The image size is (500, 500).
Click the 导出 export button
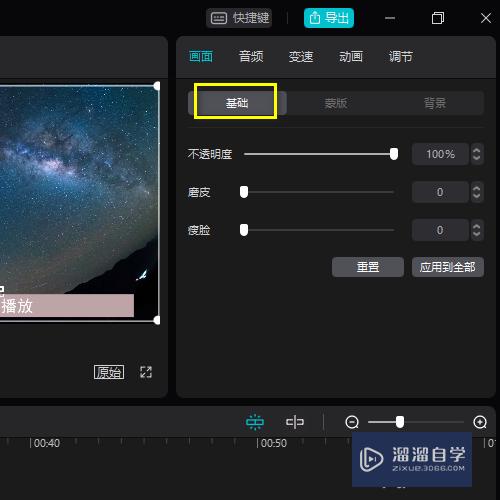[329, 18]
